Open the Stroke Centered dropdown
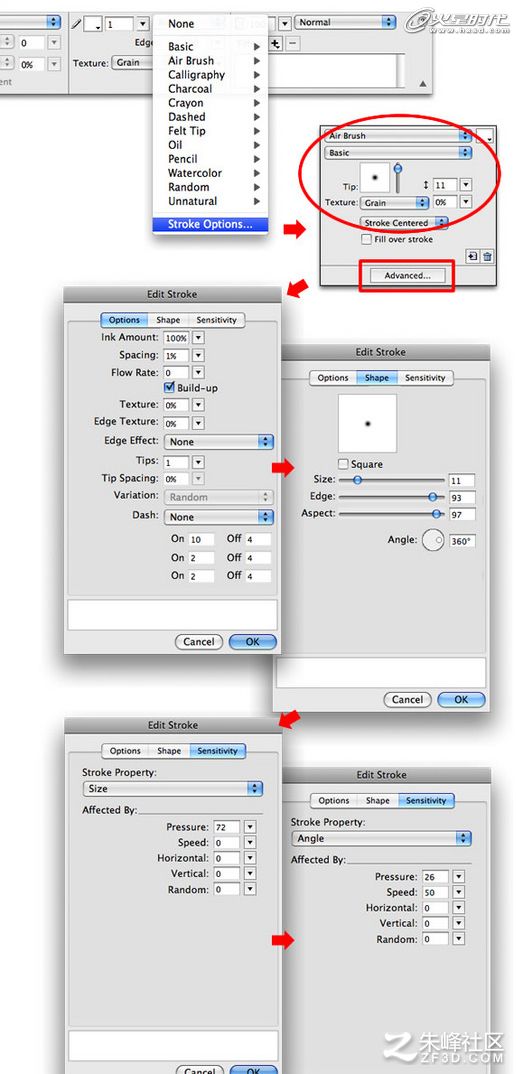Viewport: 516px width, 1074px height. pyautogui.click(x=404, y=223)
